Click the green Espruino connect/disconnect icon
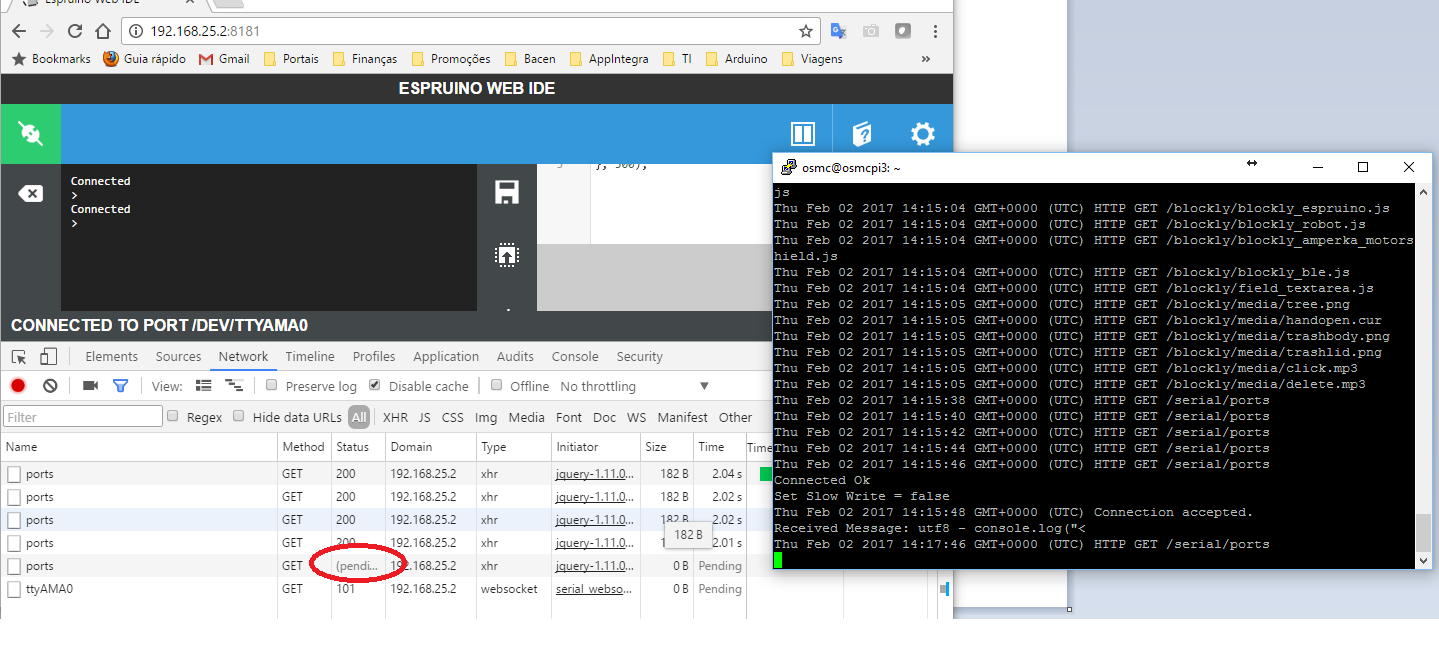This screenshot has width=1439, height=648. click(x=31, y=134)
